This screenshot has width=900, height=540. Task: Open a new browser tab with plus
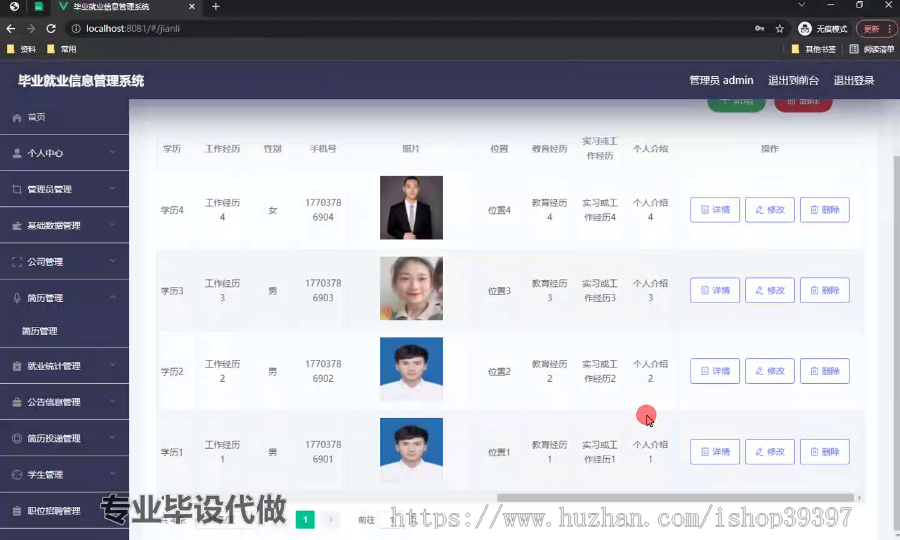pos(216,6)
